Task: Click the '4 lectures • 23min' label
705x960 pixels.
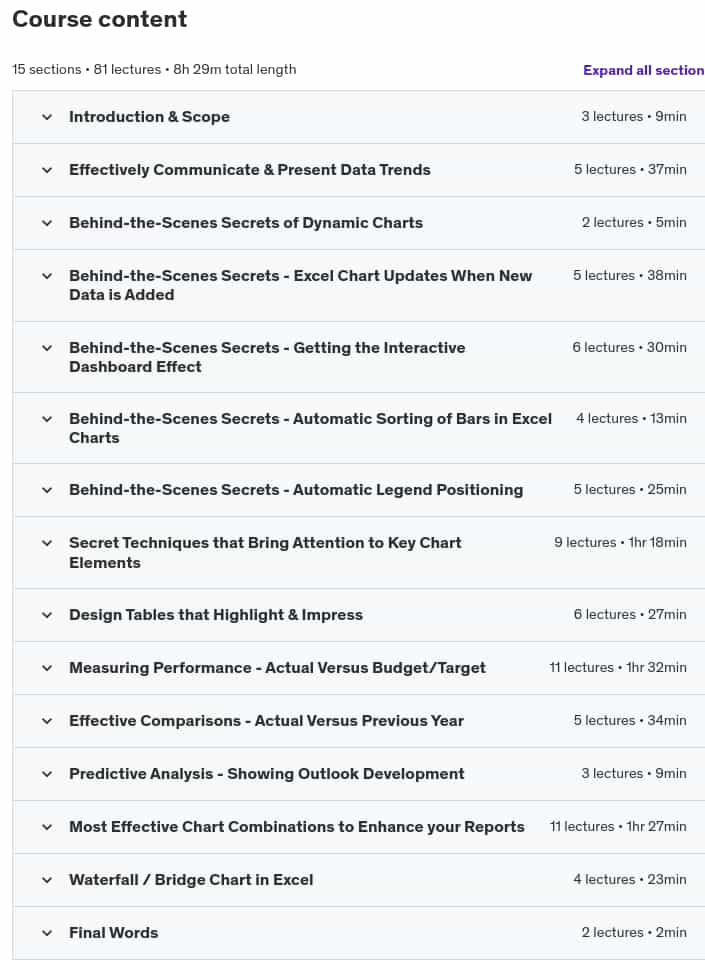Action: (x=630, y=879)
